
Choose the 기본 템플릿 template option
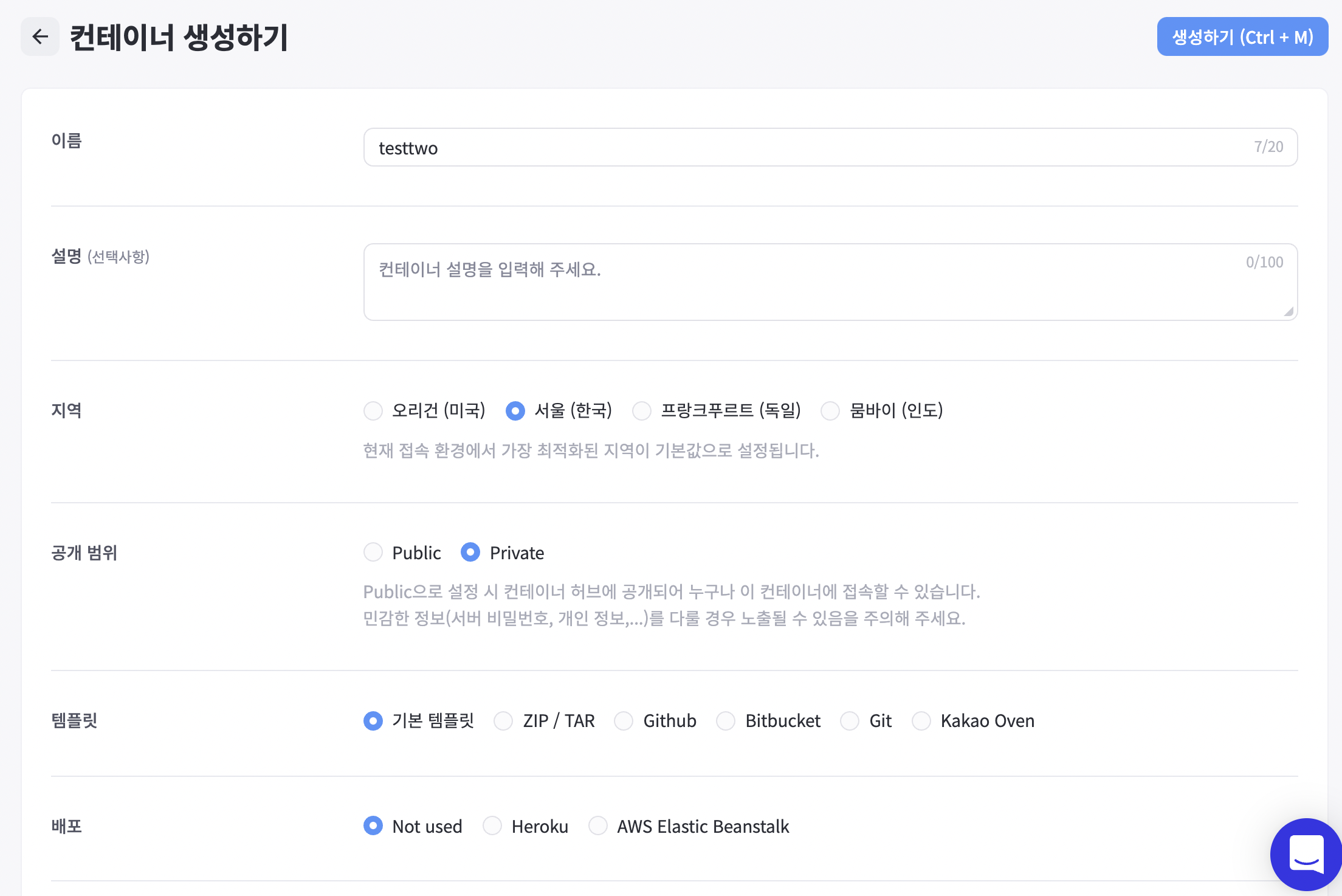click(x=373, y=721)
